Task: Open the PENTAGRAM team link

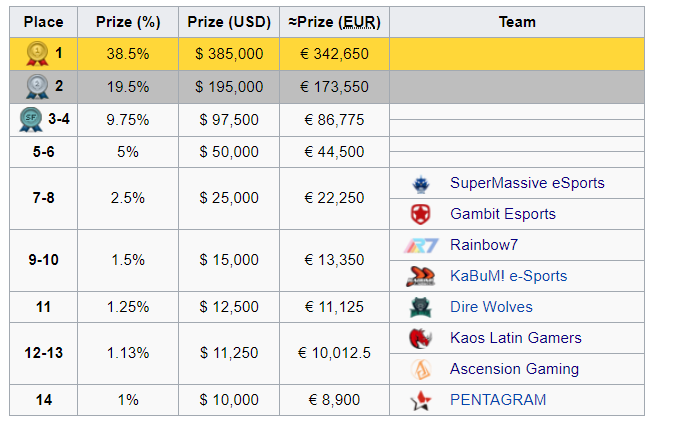Action: pyautogui.click(x=498, y=400)
